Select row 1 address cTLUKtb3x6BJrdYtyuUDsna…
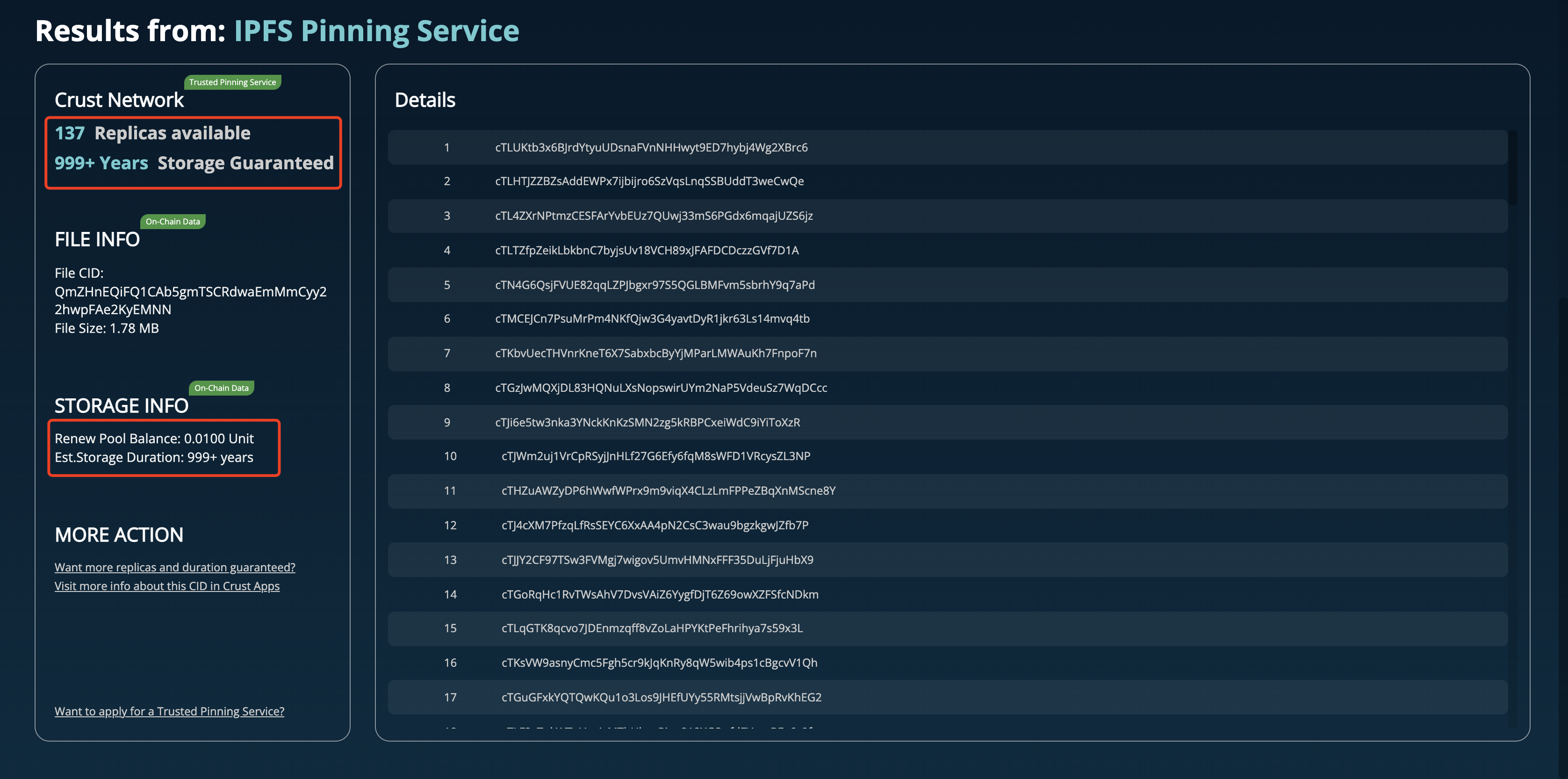This screenshot has height=779, width=1568. [x=651, y=147]
